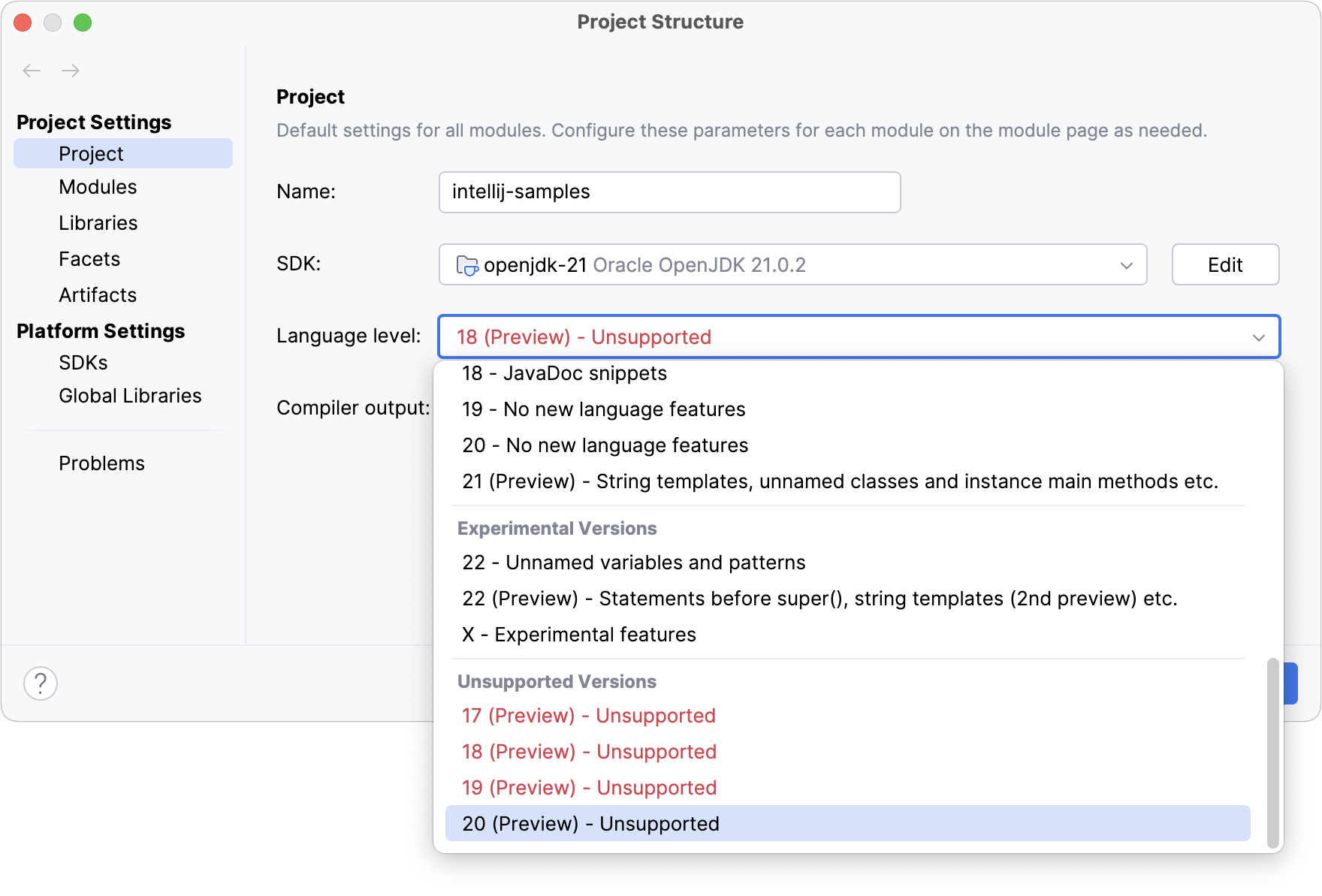Screen dimensions: 1322x896
Task: Click the back navigation arrow
Action: [32, 70]
